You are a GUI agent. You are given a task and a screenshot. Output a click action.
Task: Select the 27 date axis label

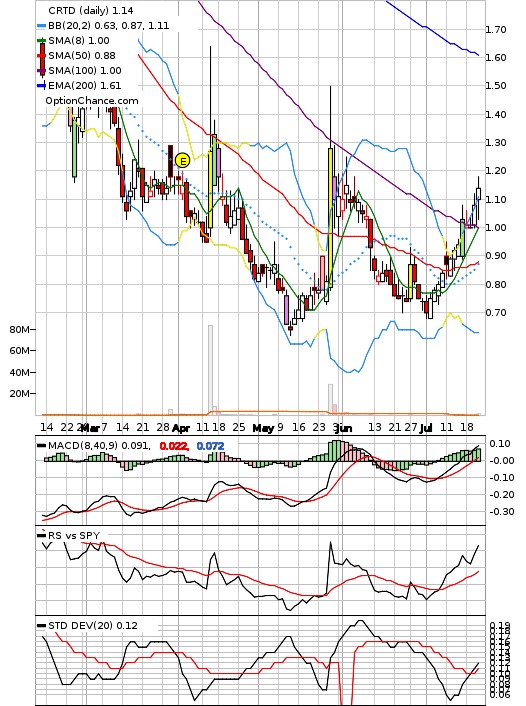(410, 427)
